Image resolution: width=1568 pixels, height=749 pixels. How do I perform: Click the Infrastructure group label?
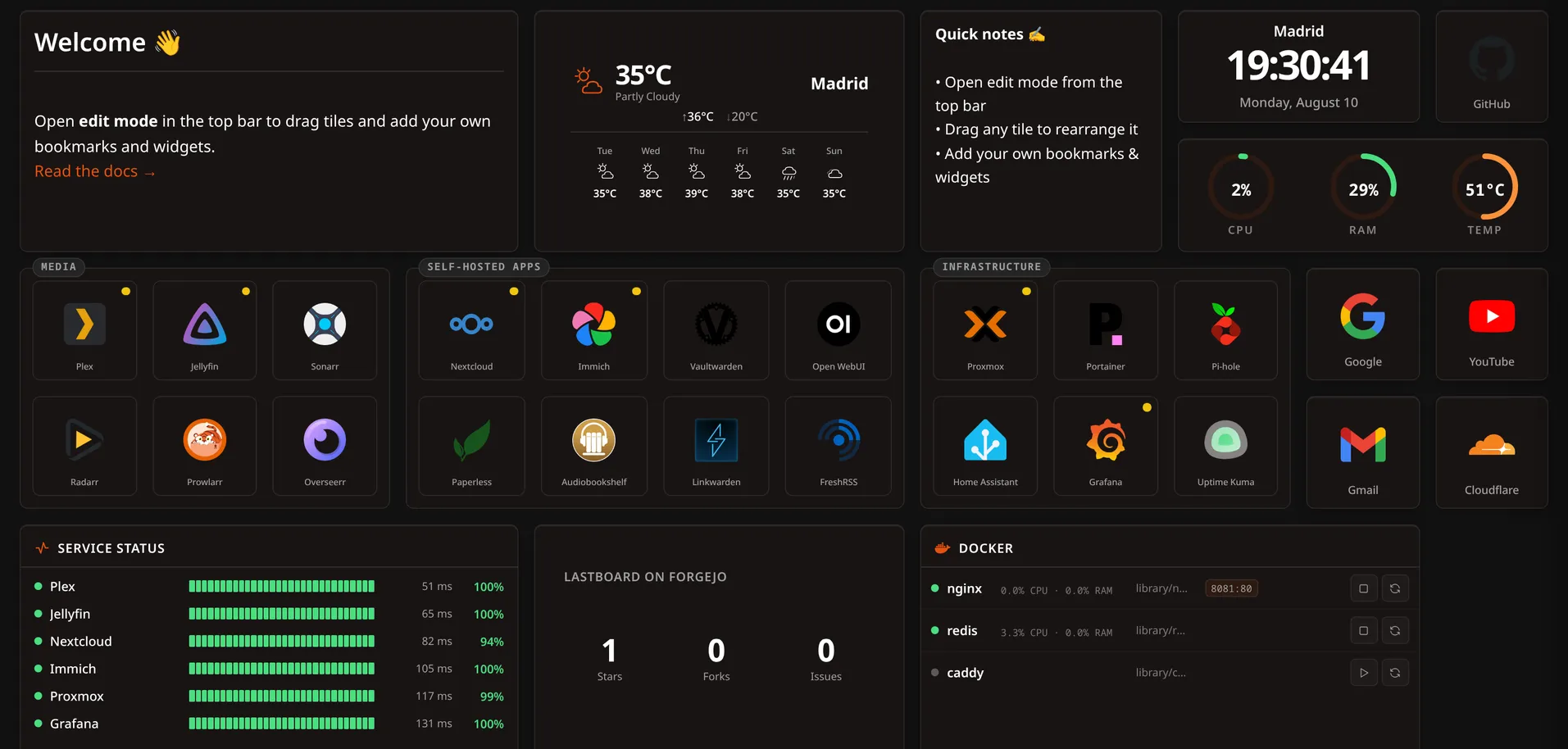[x=992, y=267]
